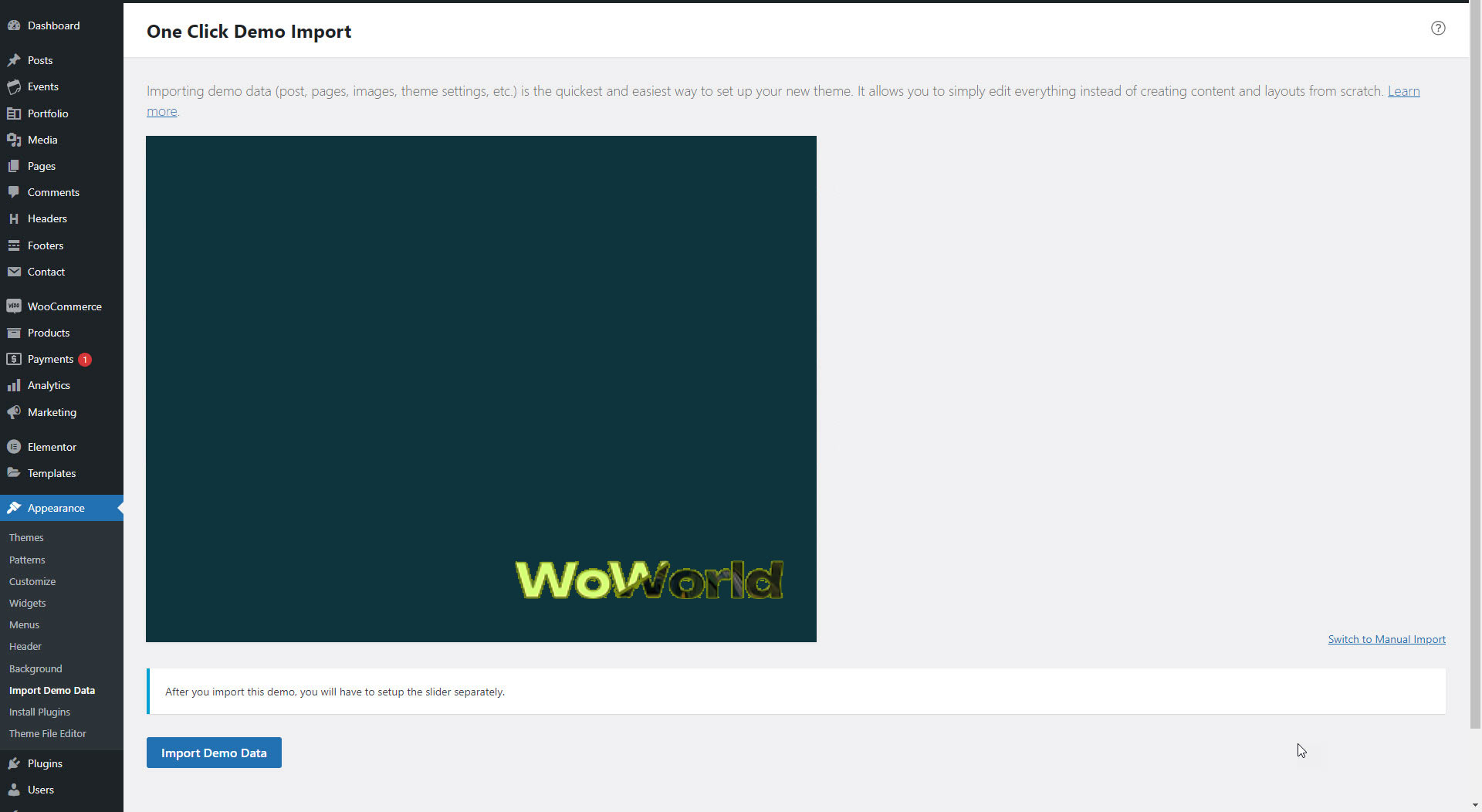Click the Users person icon
This screenshot has width=1482, height=812.
[14, 790]
